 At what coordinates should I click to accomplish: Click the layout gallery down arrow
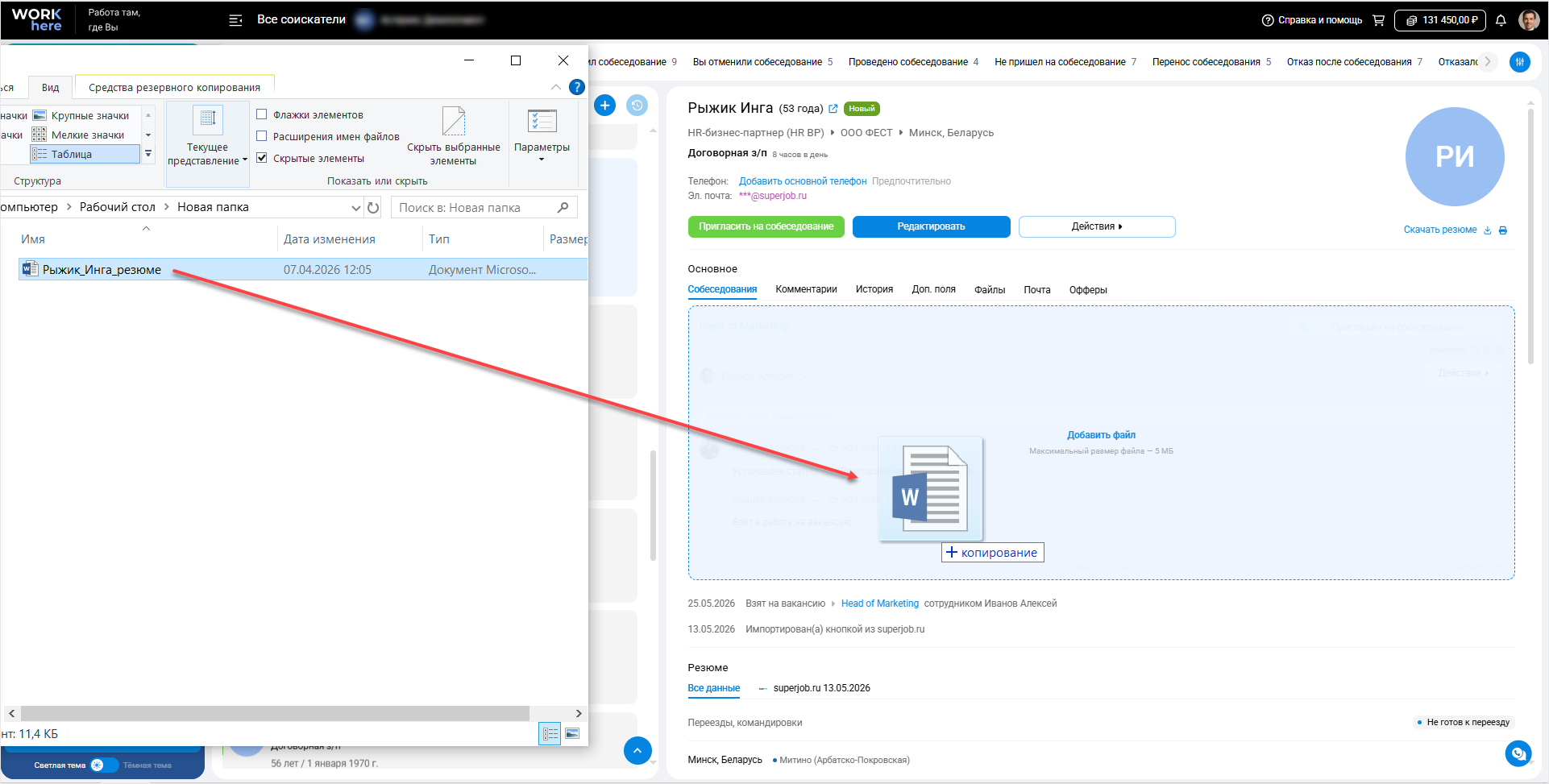tap(148, 135)
